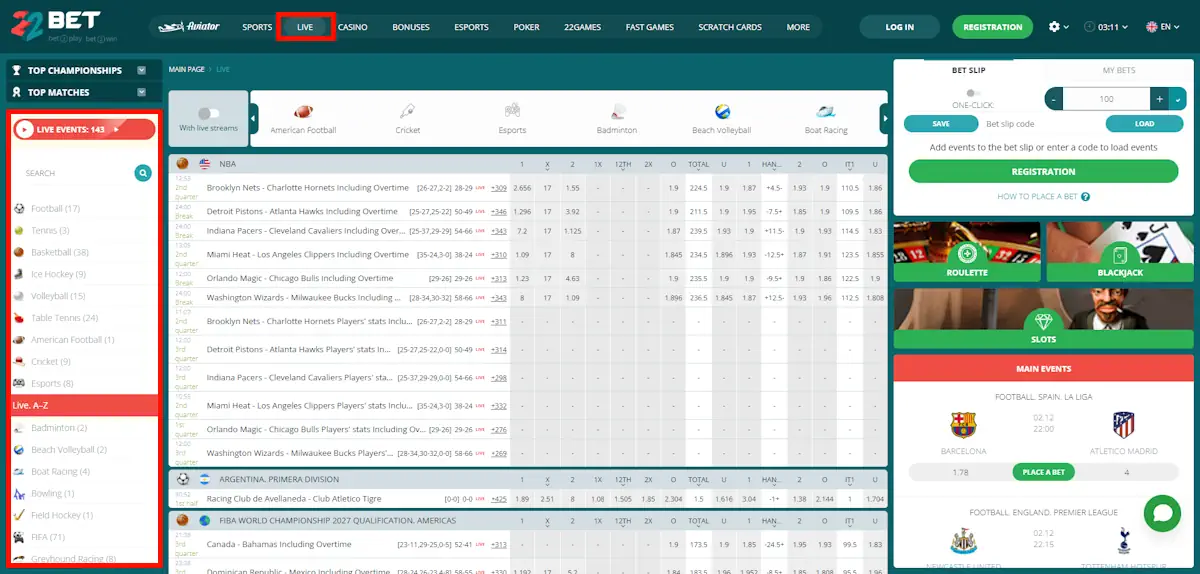
Task: Open the Scratch Cards menu item
Action: tap(730, 27)
